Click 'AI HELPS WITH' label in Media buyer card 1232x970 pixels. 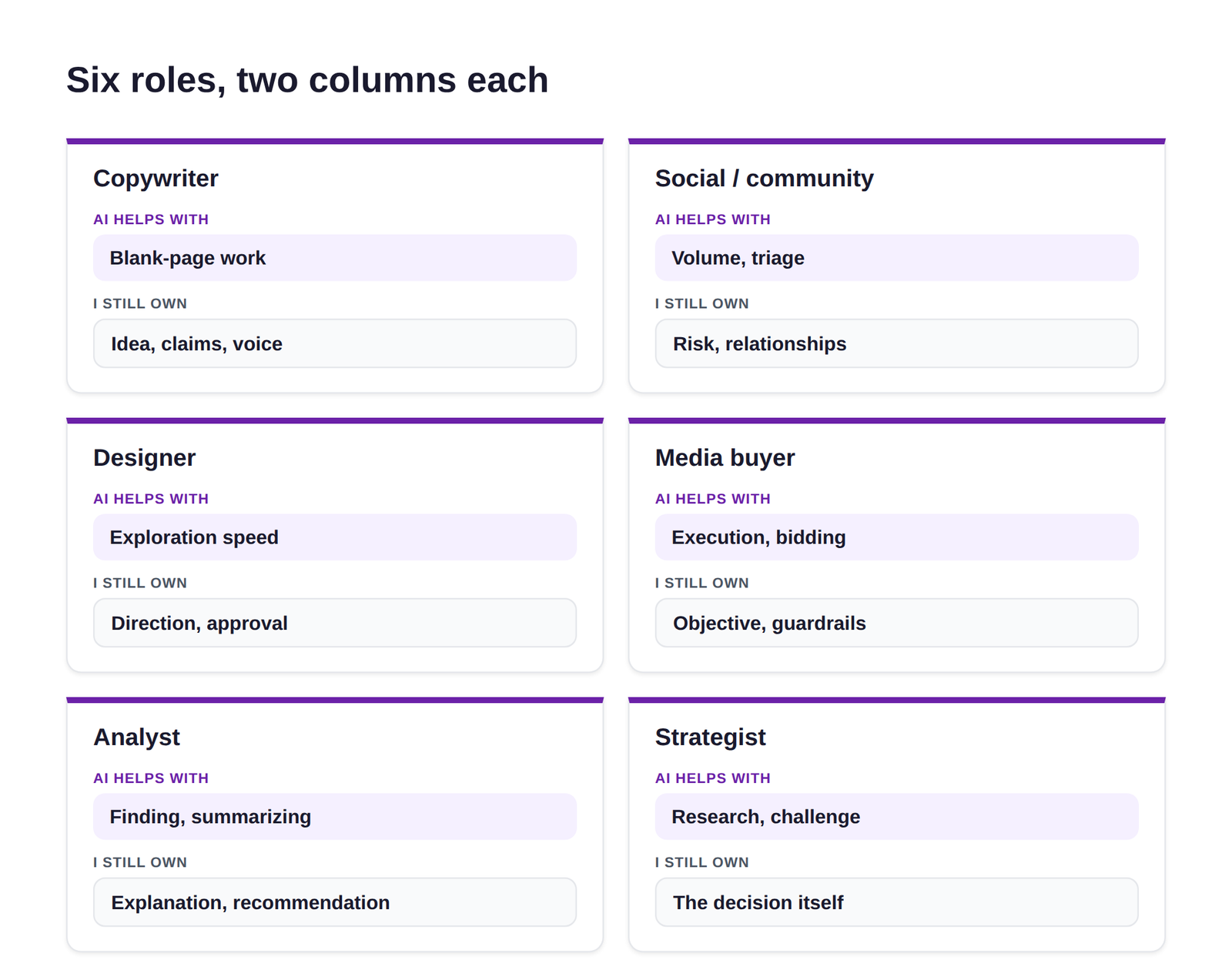coord(713,499)
